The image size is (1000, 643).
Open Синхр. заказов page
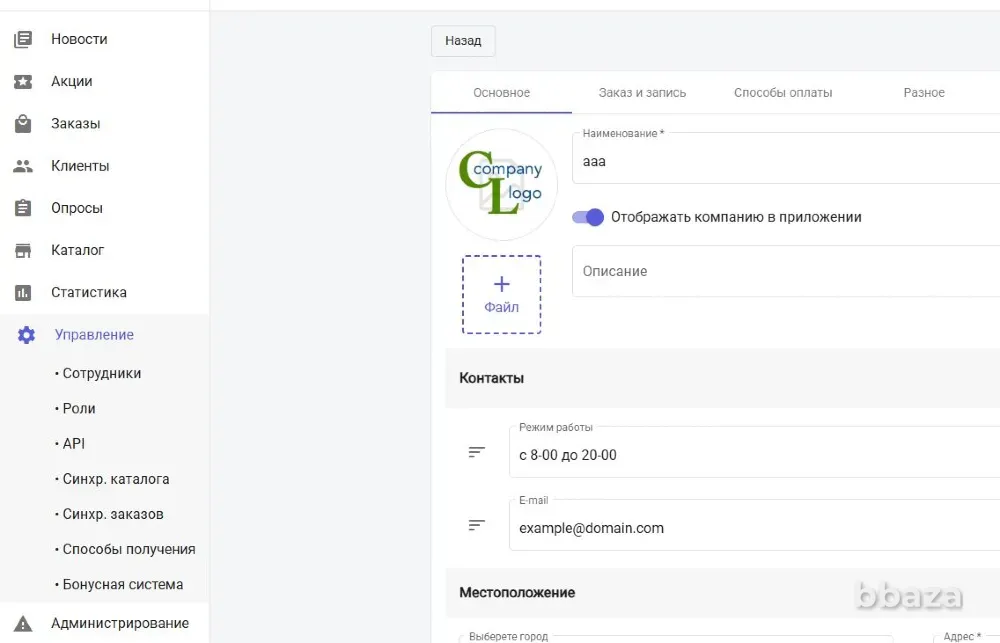pyautogui.click(x=113, y=514)
